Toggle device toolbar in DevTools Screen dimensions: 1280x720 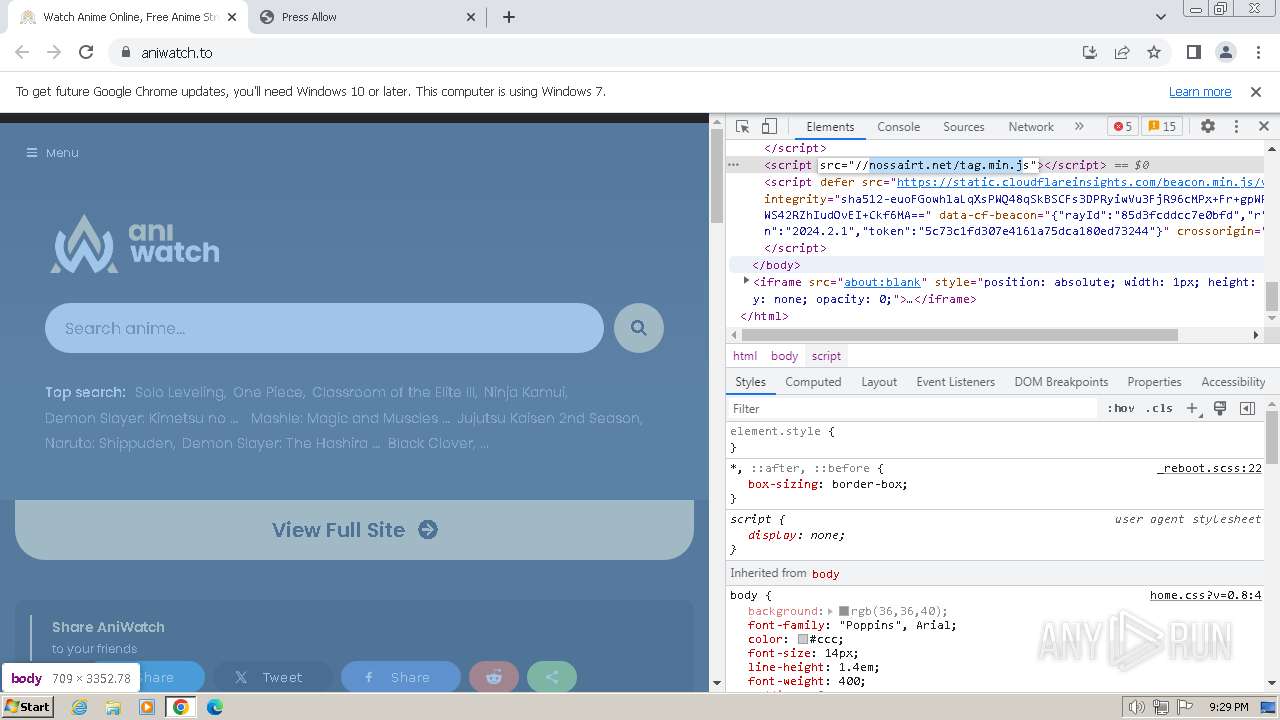[x=769, y=127]
